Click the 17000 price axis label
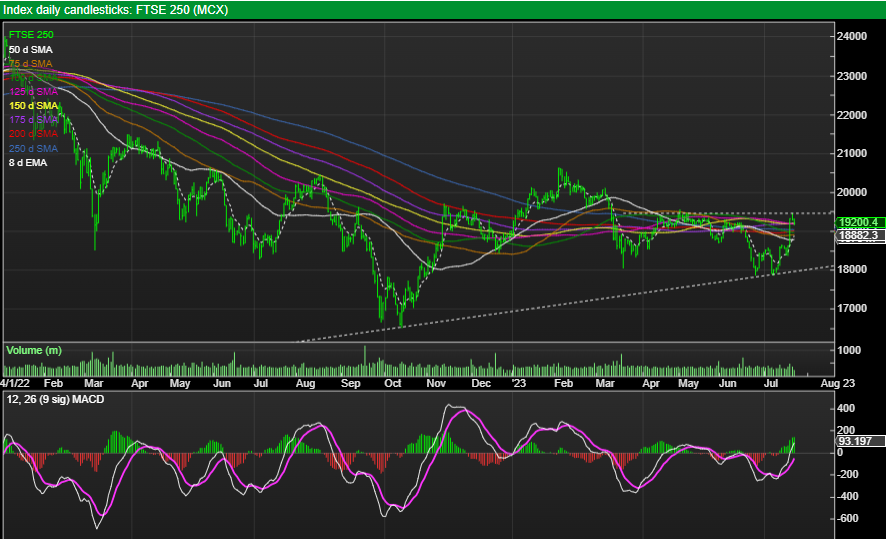Screen dimensions: 886x539 852,308
